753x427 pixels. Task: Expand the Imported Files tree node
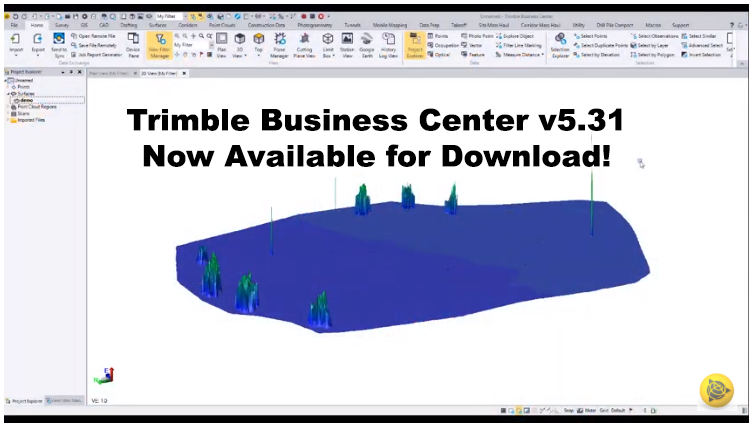pos(8,120)
